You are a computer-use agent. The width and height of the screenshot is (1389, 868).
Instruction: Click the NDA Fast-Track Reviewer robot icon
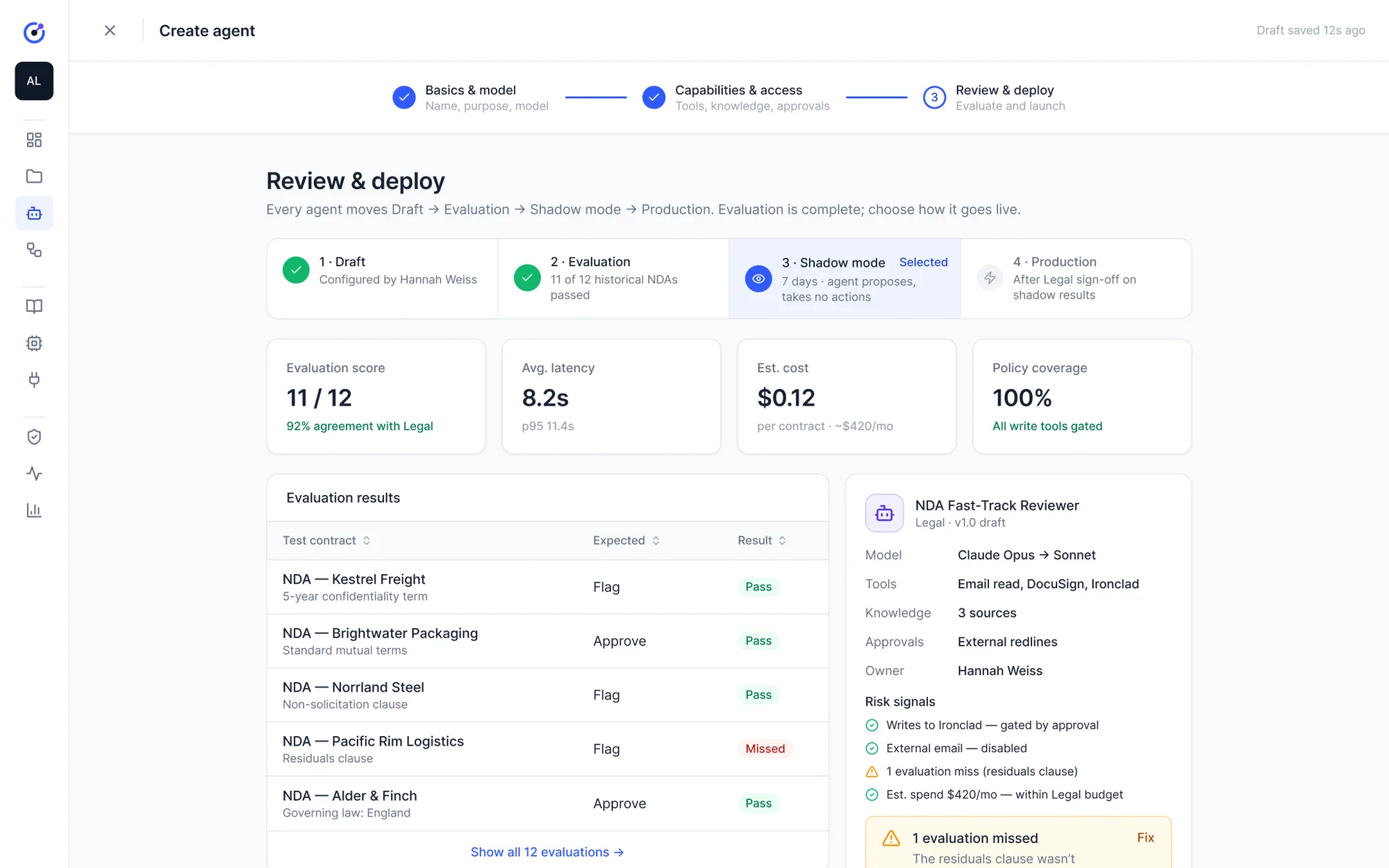(x=884, y=513)
